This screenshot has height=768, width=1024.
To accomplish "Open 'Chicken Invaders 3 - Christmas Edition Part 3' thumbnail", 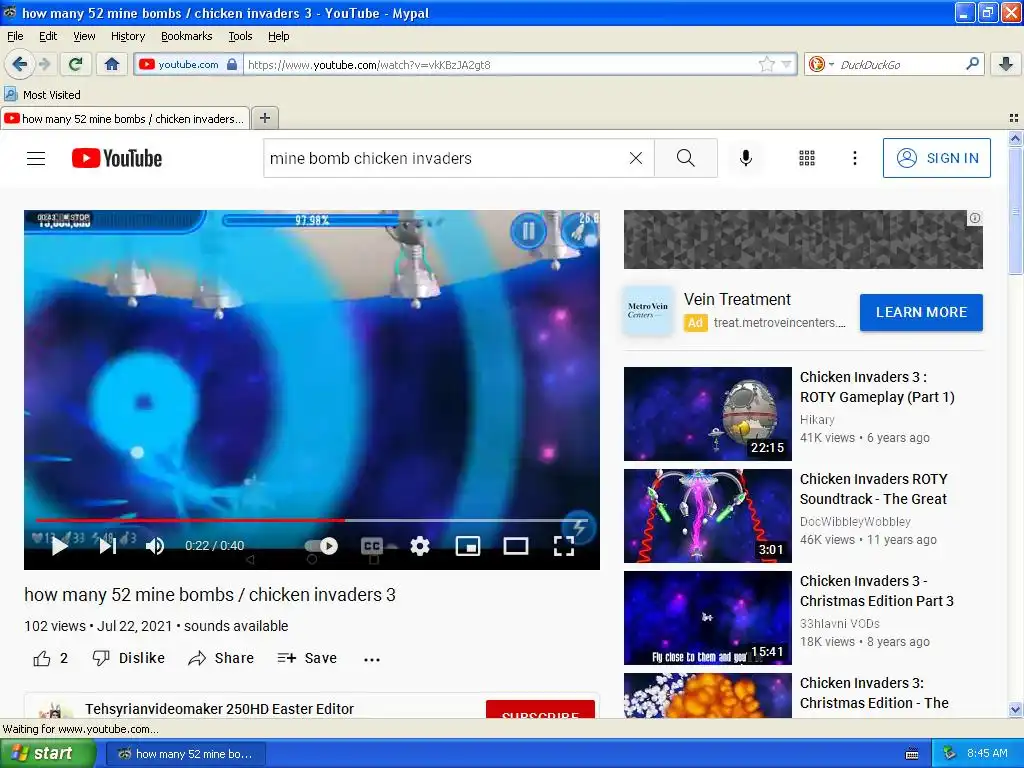I will point(708,618).
